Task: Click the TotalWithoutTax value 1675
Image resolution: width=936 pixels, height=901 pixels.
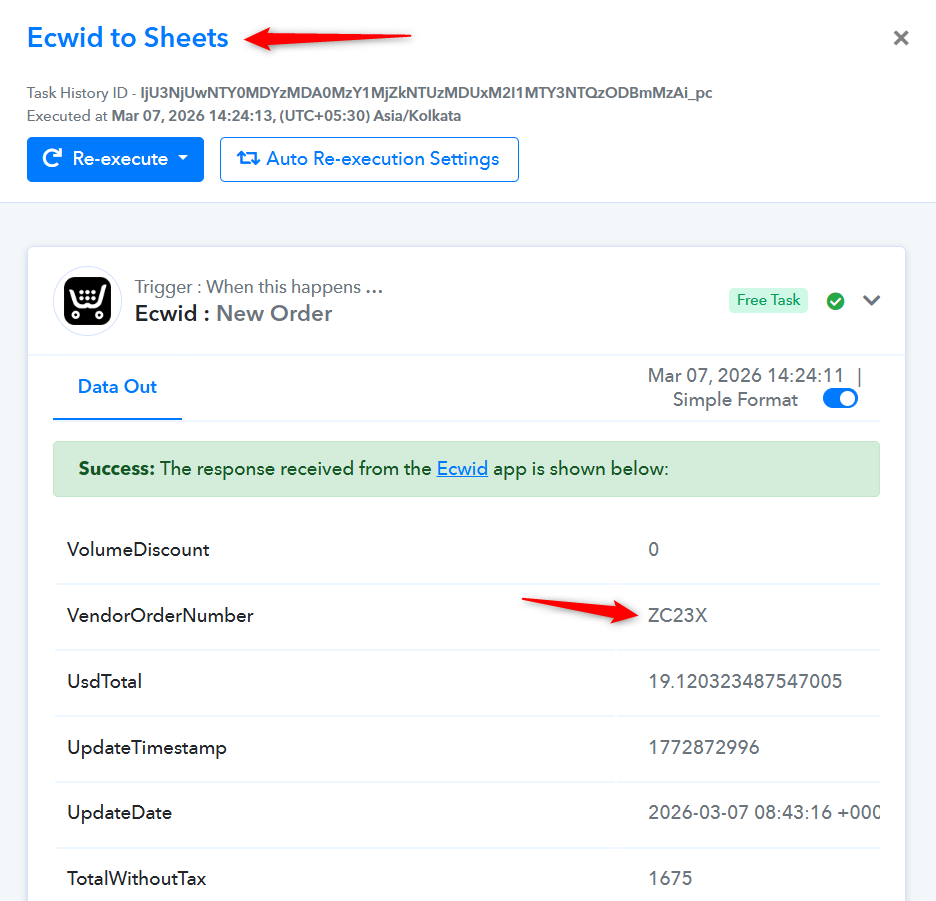Action: [x=670, y=879]
